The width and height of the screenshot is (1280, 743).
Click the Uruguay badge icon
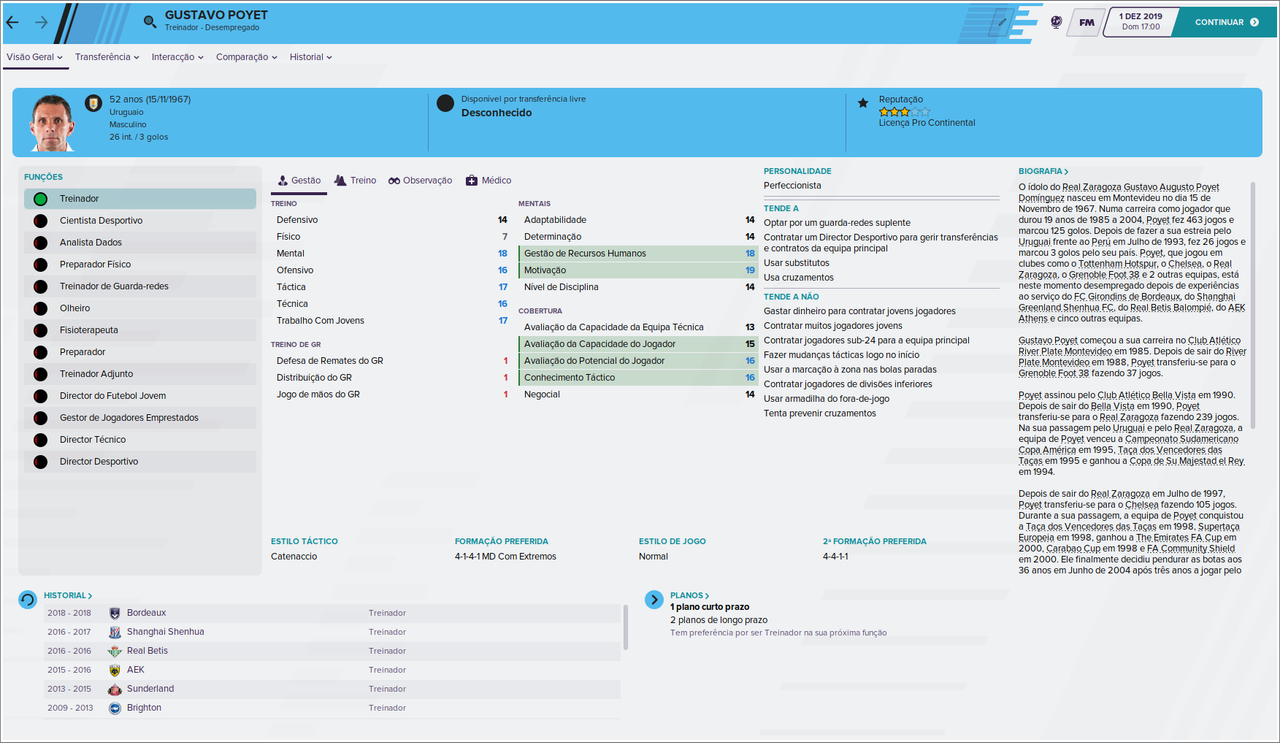pos(94,102)
